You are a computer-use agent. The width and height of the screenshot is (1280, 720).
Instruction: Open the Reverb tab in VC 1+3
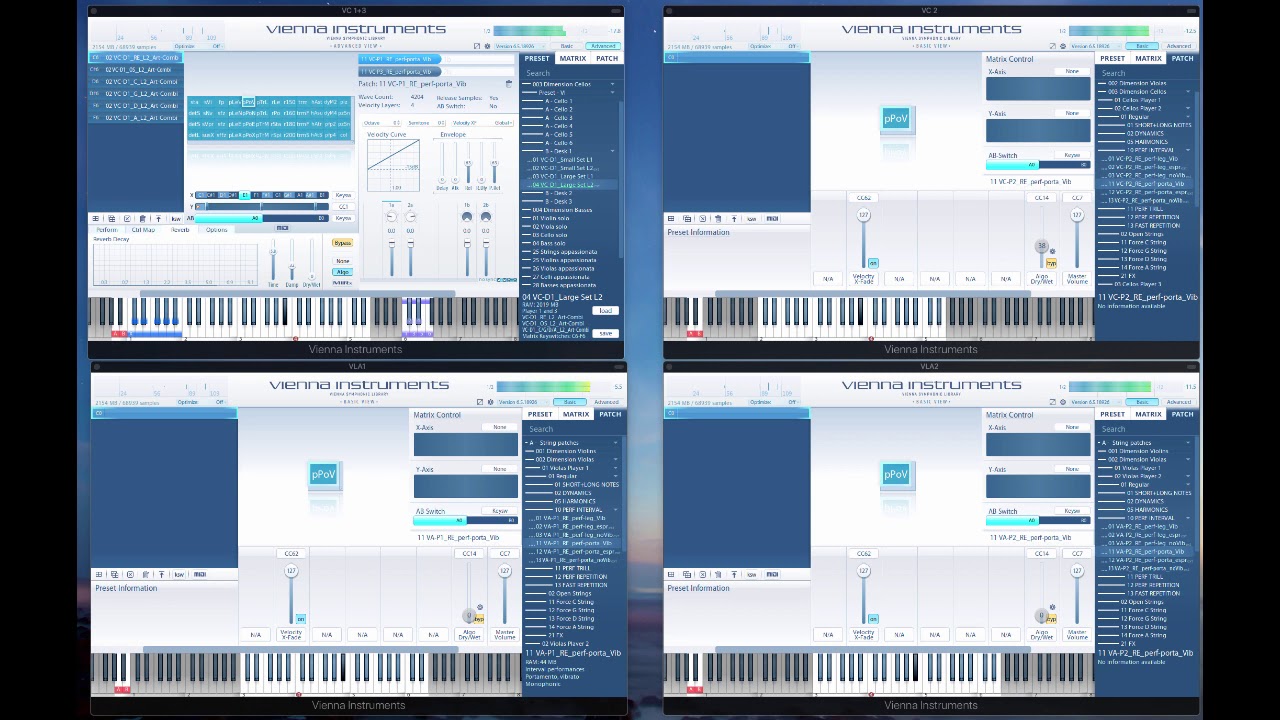click(x=180, y=230)
